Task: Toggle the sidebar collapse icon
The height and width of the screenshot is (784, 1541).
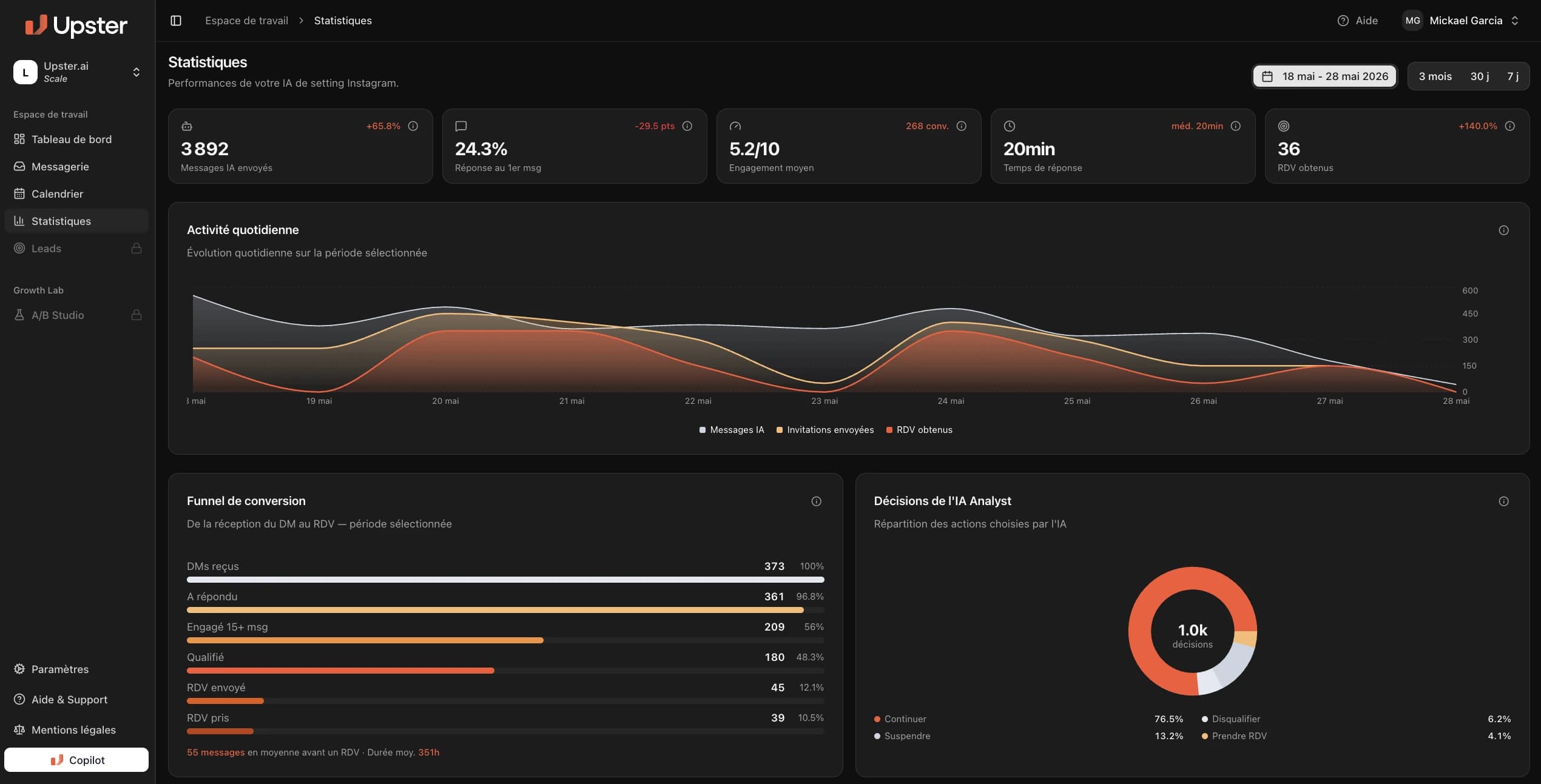Action: point(176,21)
